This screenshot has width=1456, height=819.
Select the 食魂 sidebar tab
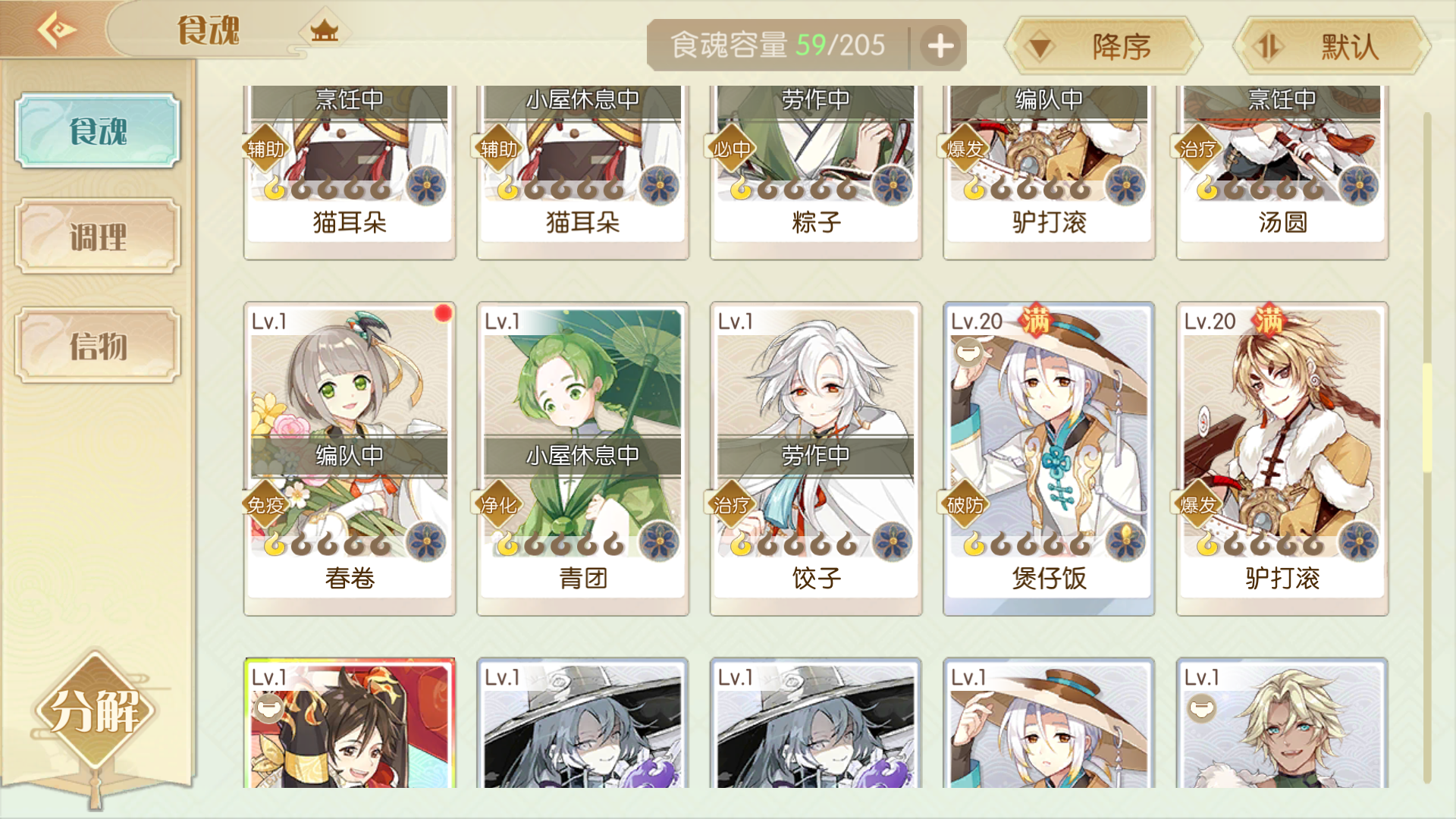(98, 130)
